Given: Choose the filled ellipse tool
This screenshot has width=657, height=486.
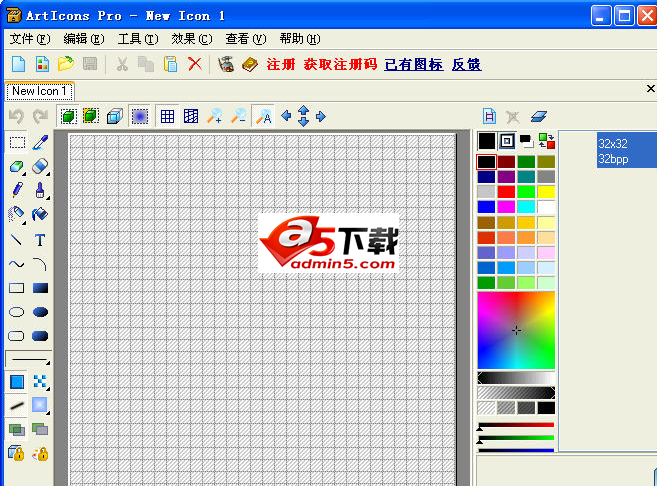Looking at the screenshot, I should (40, 312).
